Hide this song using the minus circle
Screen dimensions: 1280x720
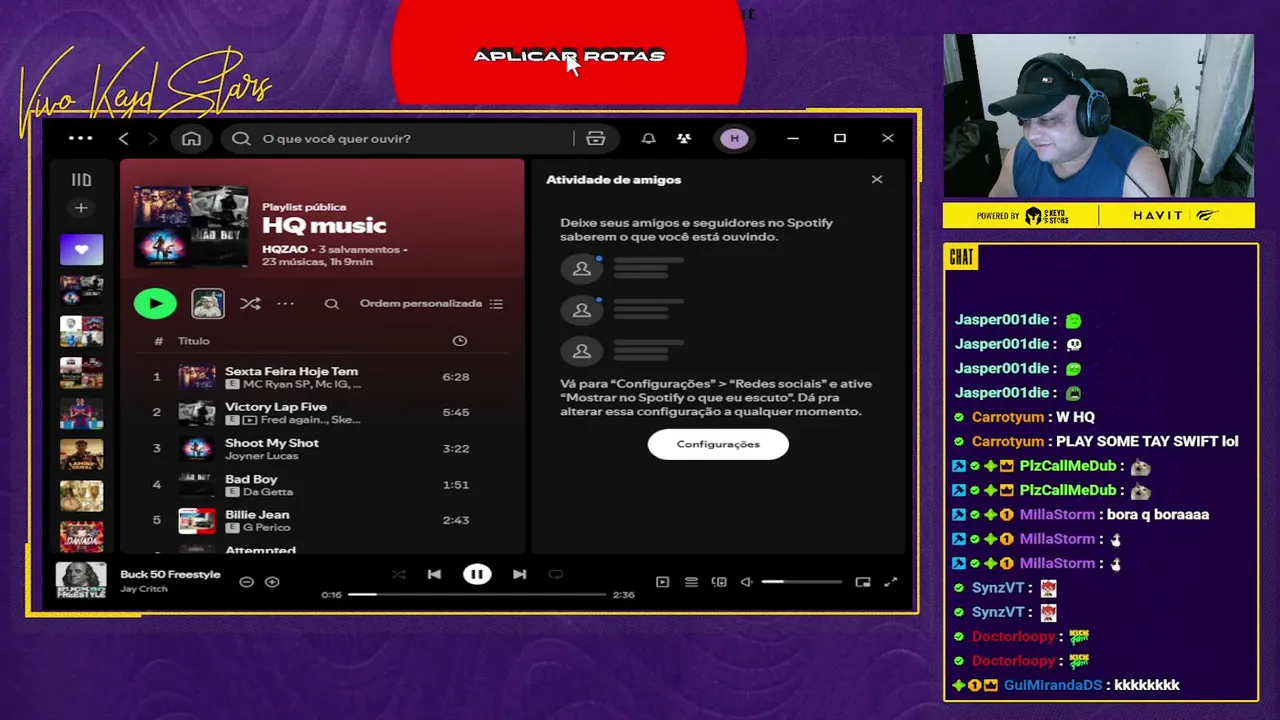click(x=246, y=581)
